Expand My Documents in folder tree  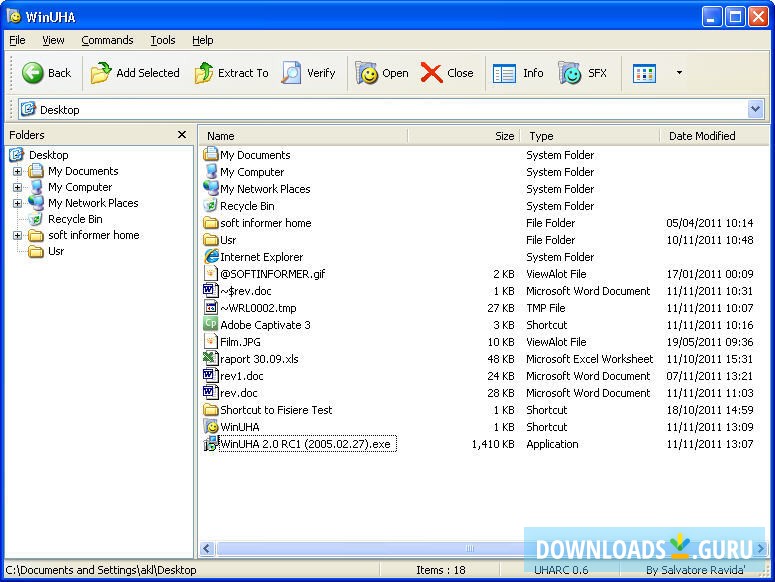17,171
